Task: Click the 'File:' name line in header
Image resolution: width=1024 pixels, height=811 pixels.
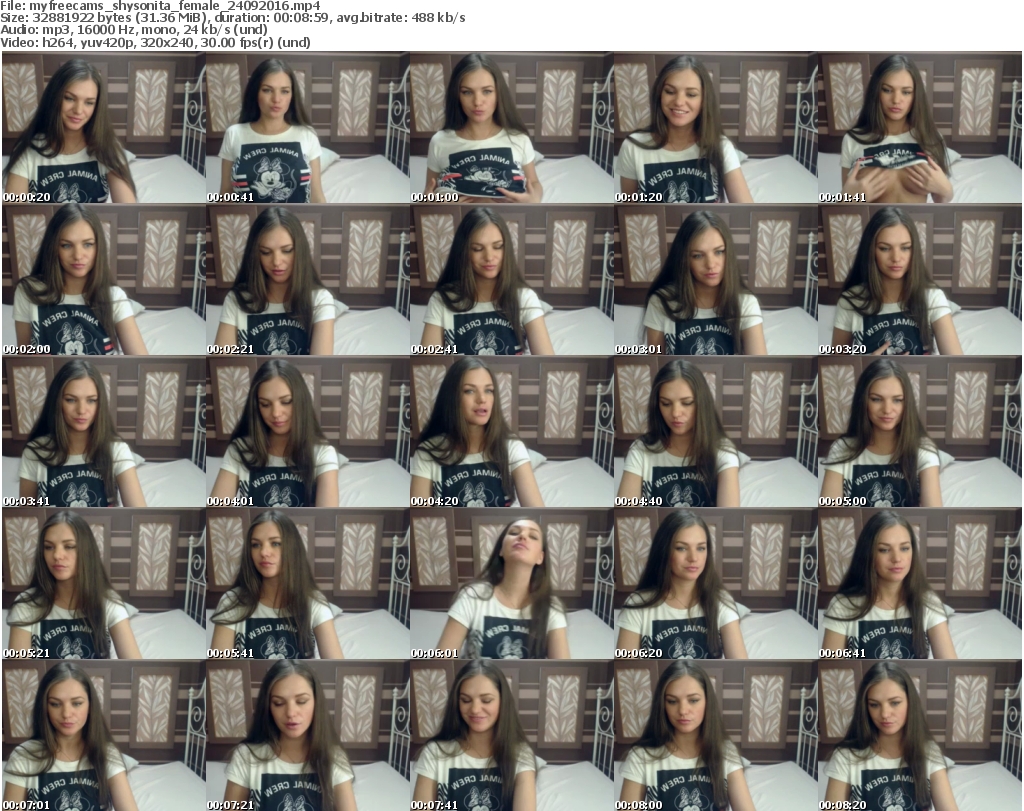Action: point(160,6)
